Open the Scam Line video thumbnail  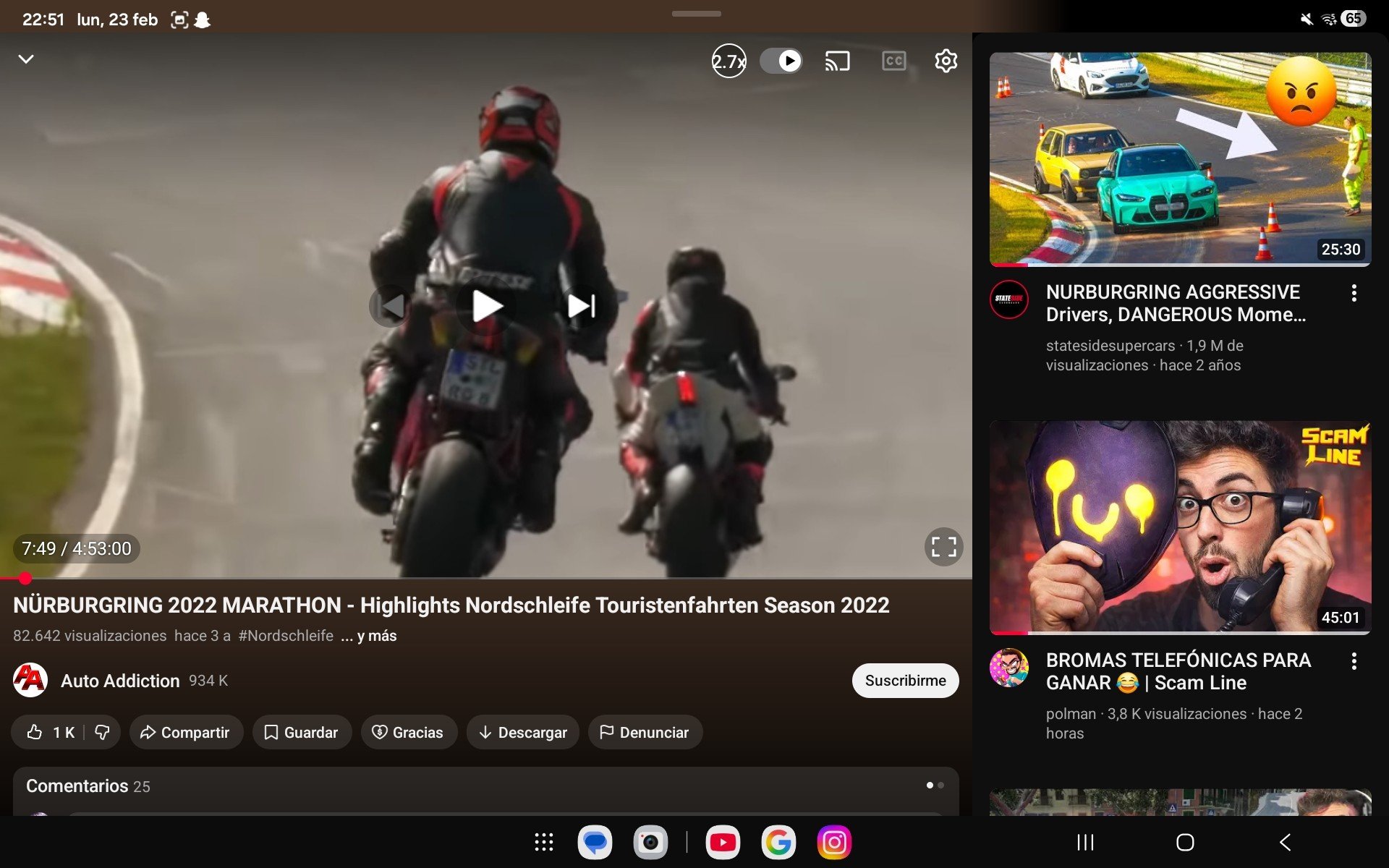(1179, 527)
